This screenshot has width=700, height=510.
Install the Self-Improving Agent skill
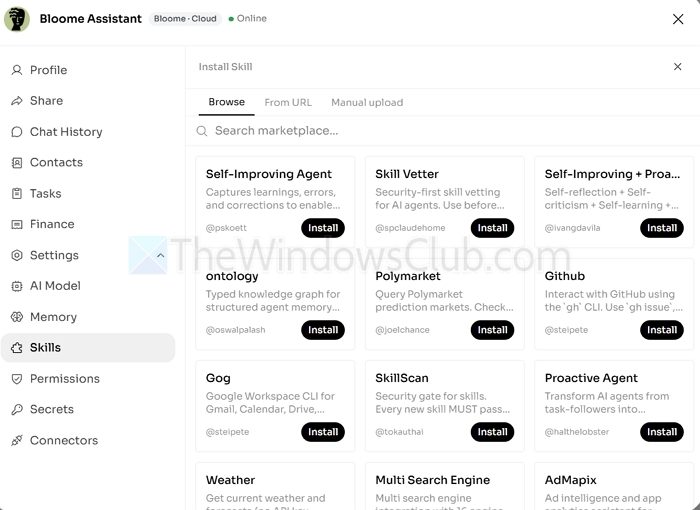tap(323, 228)
